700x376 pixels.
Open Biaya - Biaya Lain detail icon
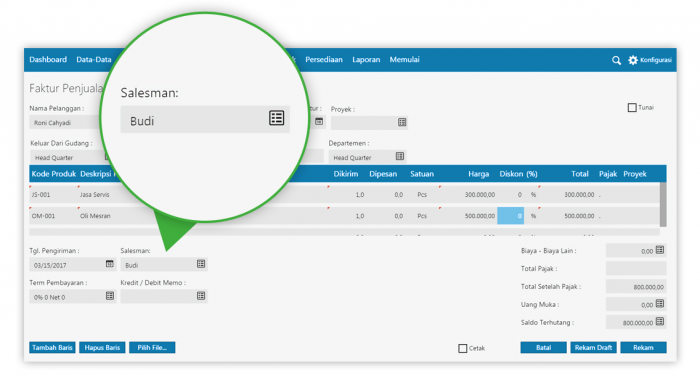(660, 250)
